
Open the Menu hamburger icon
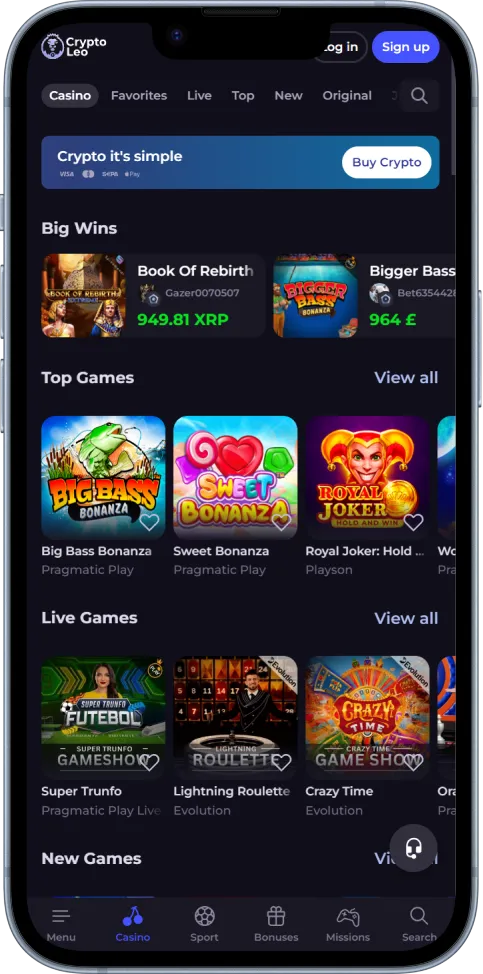pos(61,916)
